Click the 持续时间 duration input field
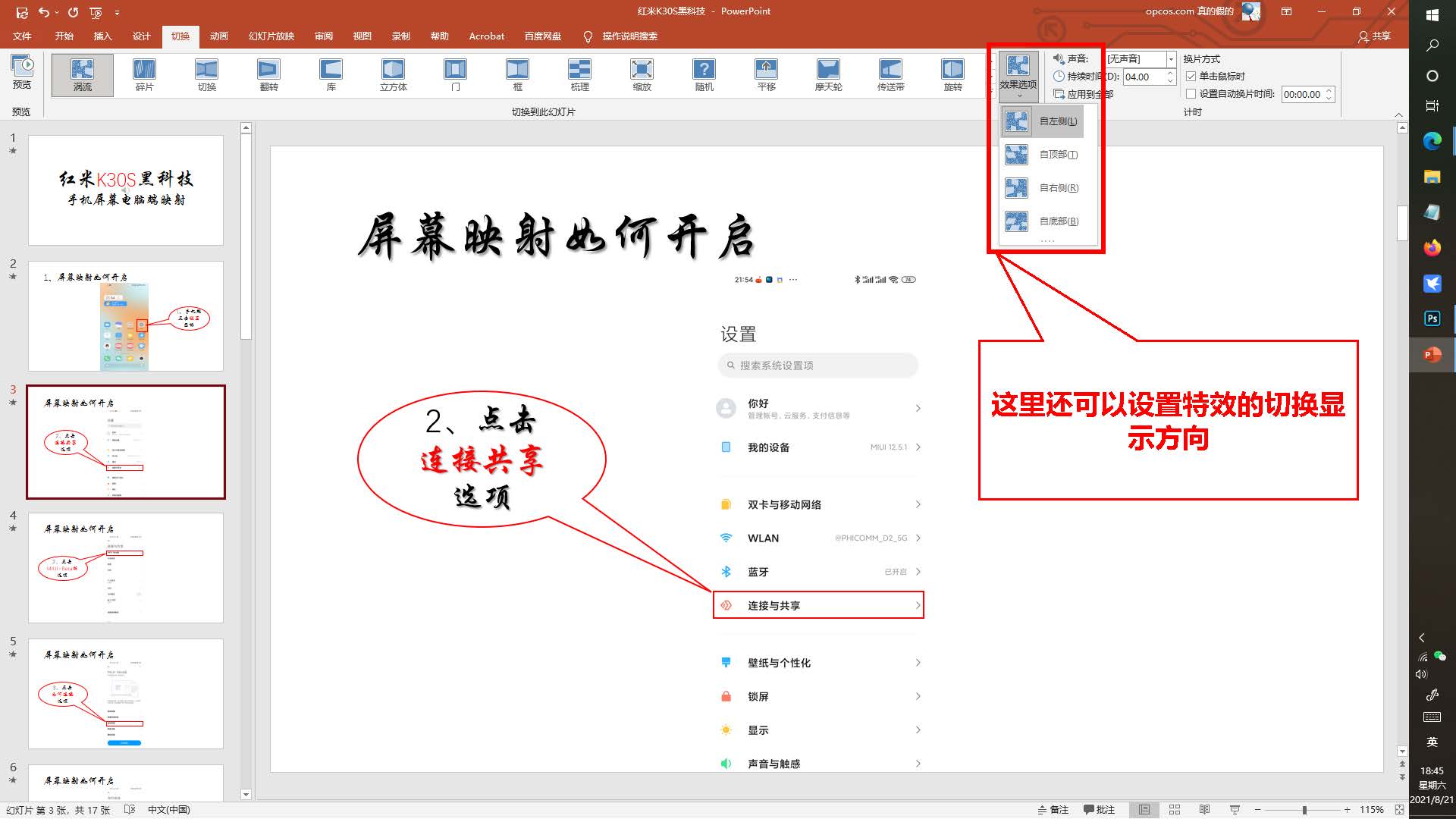The height and width of the screenshot is (819, 1456). (x=1144, y=77)
